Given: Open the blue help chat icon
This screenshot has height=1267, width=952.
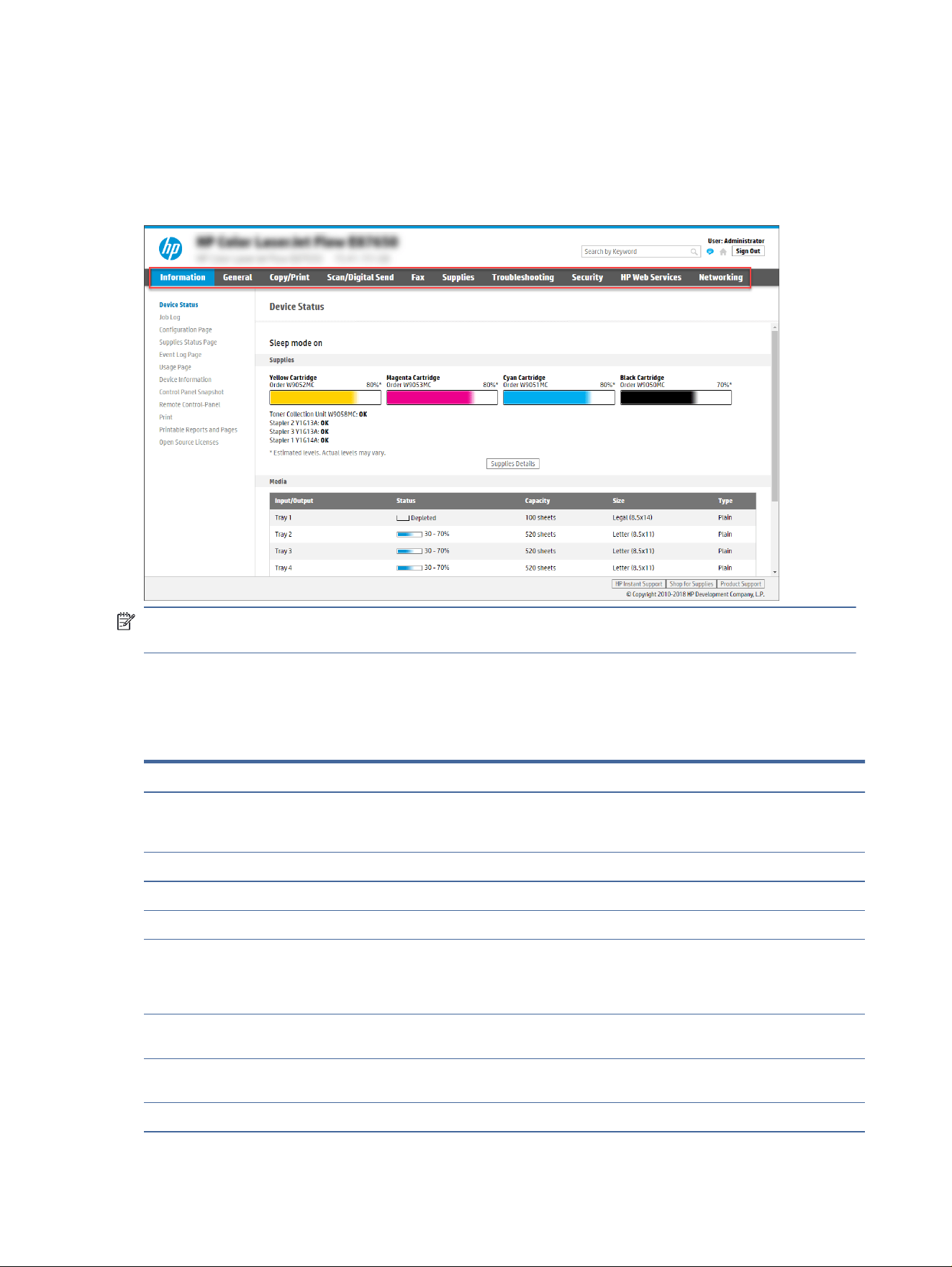Looking at the screenshot, I should [710, 252].
